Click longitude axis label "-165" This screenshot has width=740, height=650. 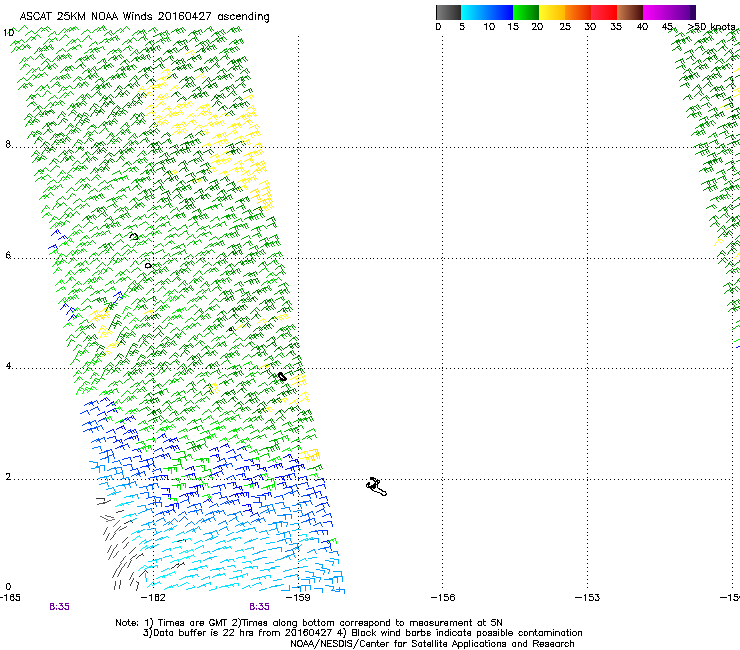(10, 598)
